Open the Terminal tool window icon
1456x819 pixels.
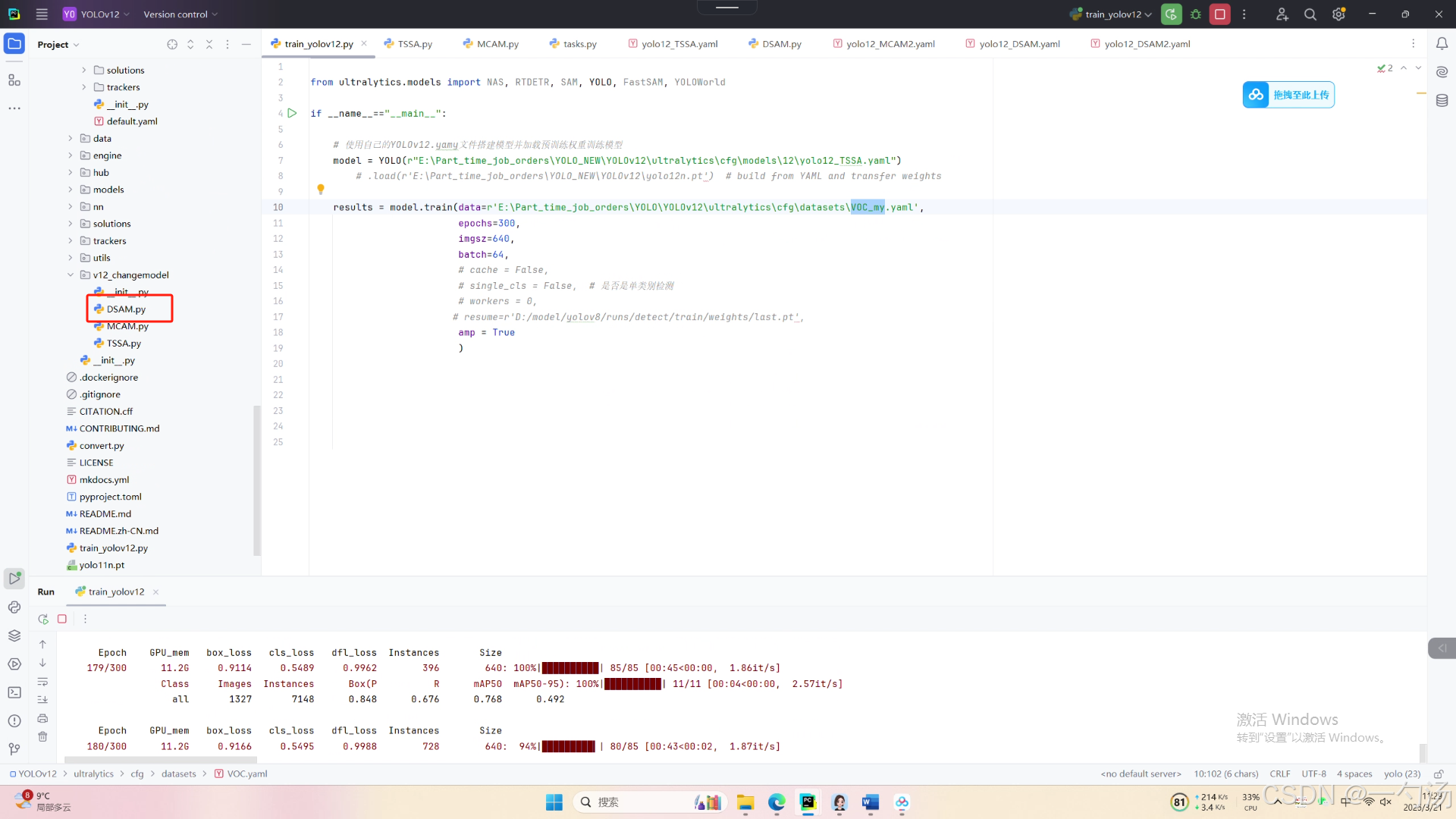pyautogui.click(x=14, y=692)
